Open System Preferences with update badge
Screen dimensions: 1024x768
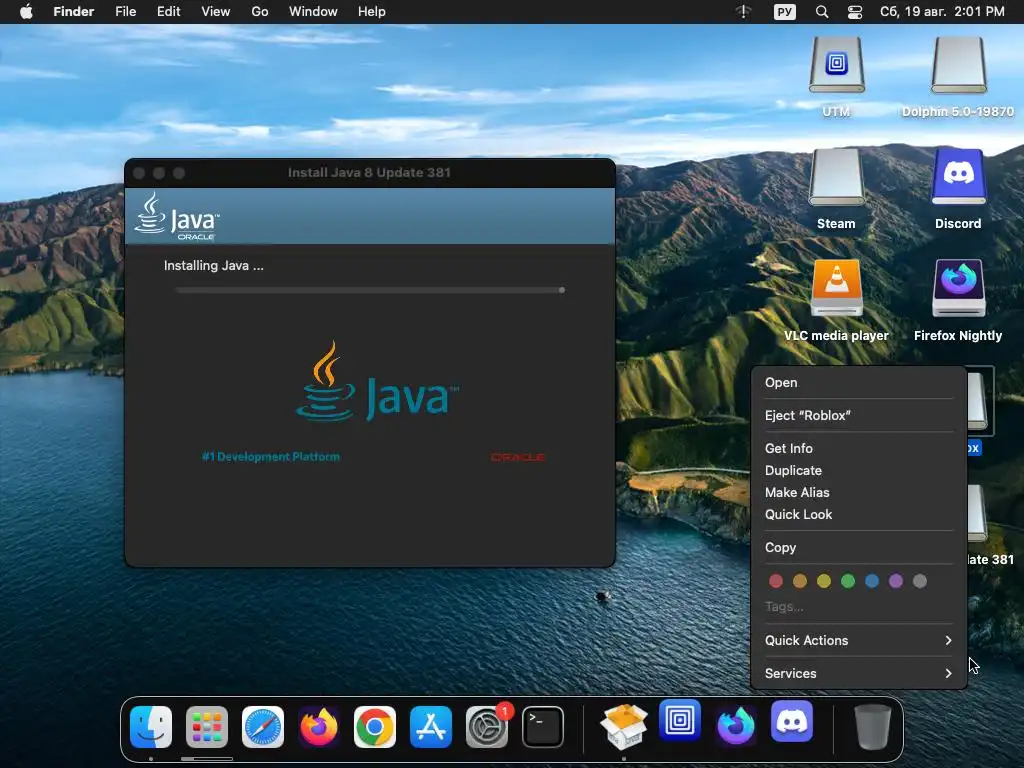487,727
